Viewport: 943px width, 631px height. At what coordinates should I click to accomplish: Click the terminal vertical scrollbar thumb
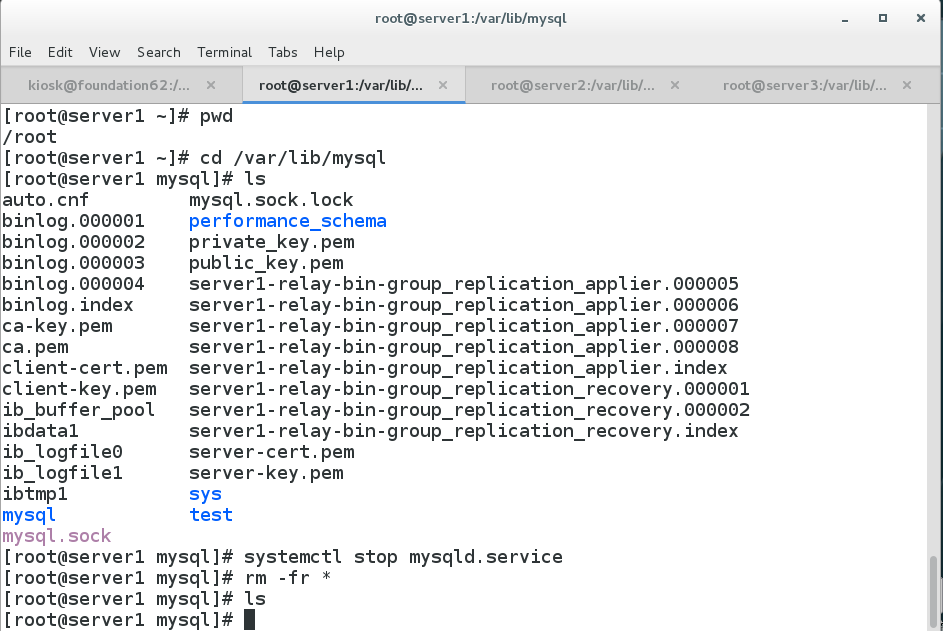tap(934, 591)
